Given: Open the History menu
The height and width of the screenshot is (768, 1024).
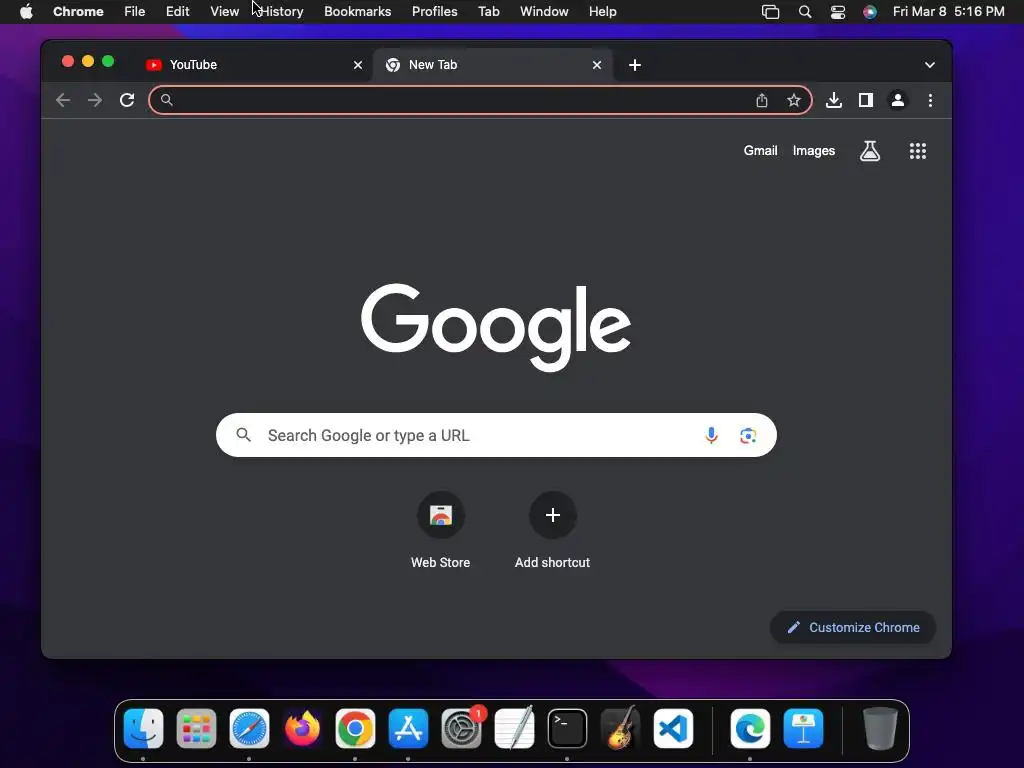Looking at the screenshot, I should [x=281, y=12].
